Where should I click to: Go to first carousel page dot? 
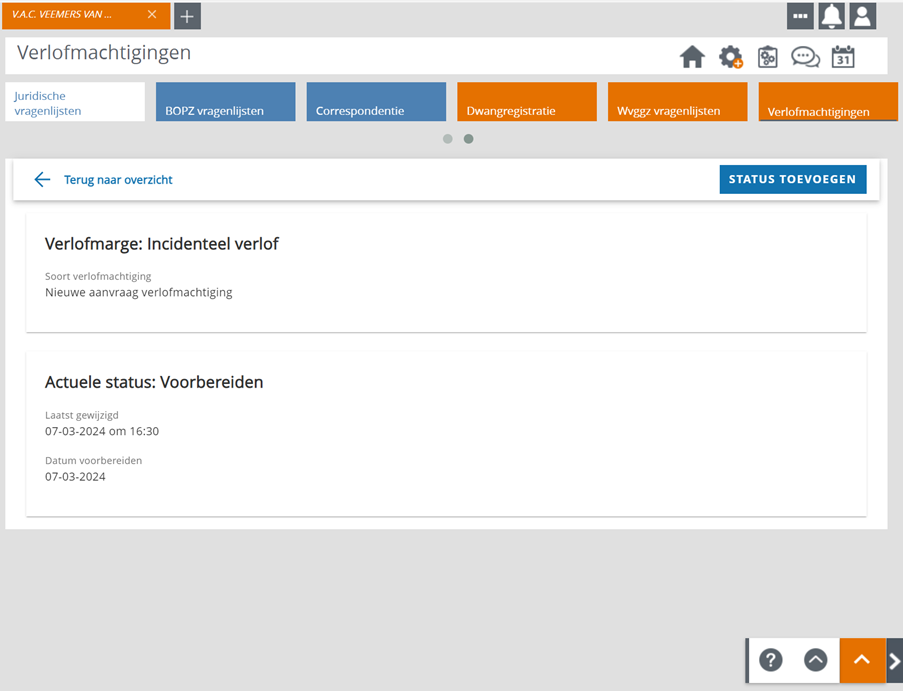447,139
